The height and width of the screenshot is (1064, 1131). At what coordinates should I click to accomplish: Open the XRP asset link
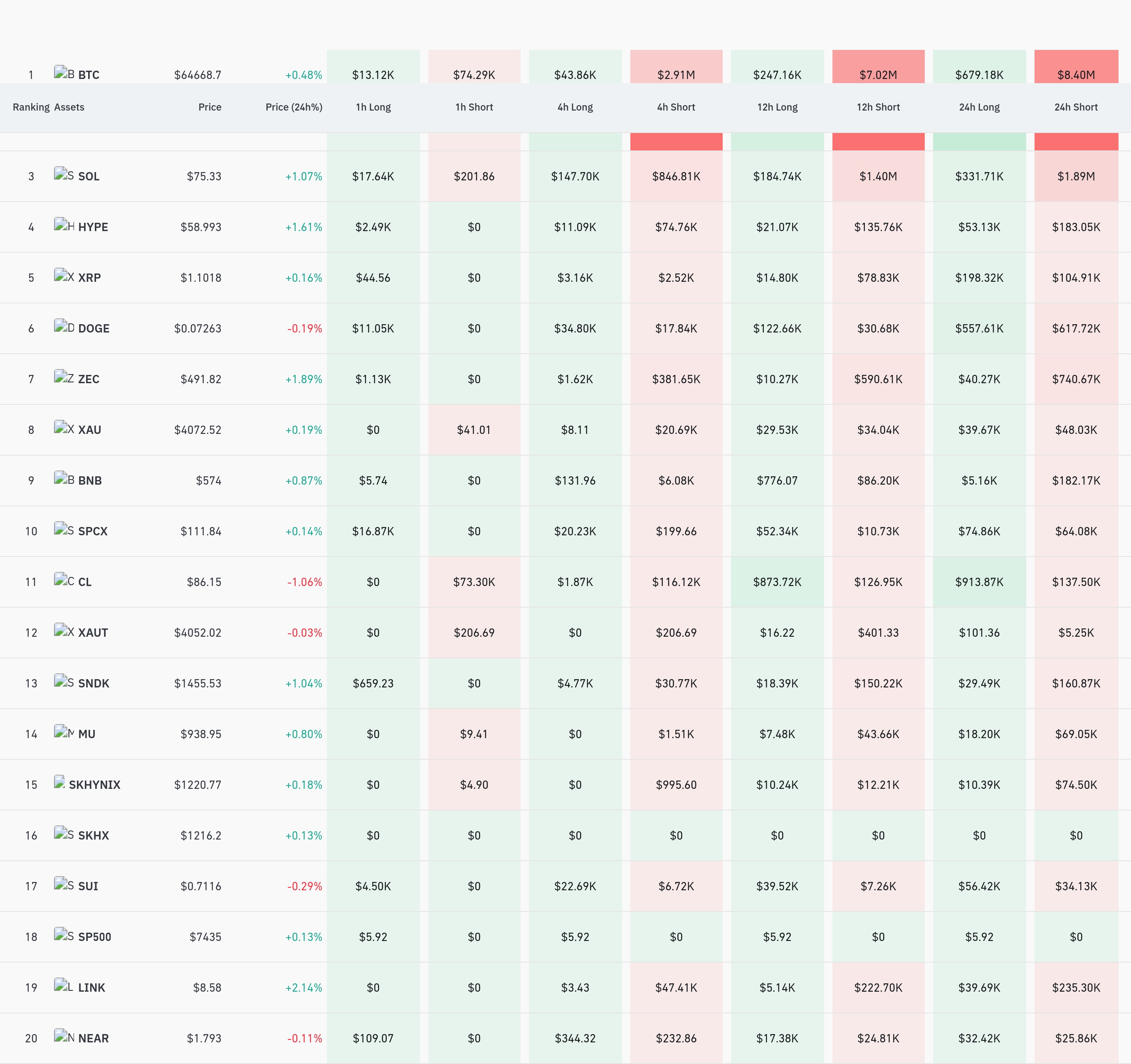[89, 278]
